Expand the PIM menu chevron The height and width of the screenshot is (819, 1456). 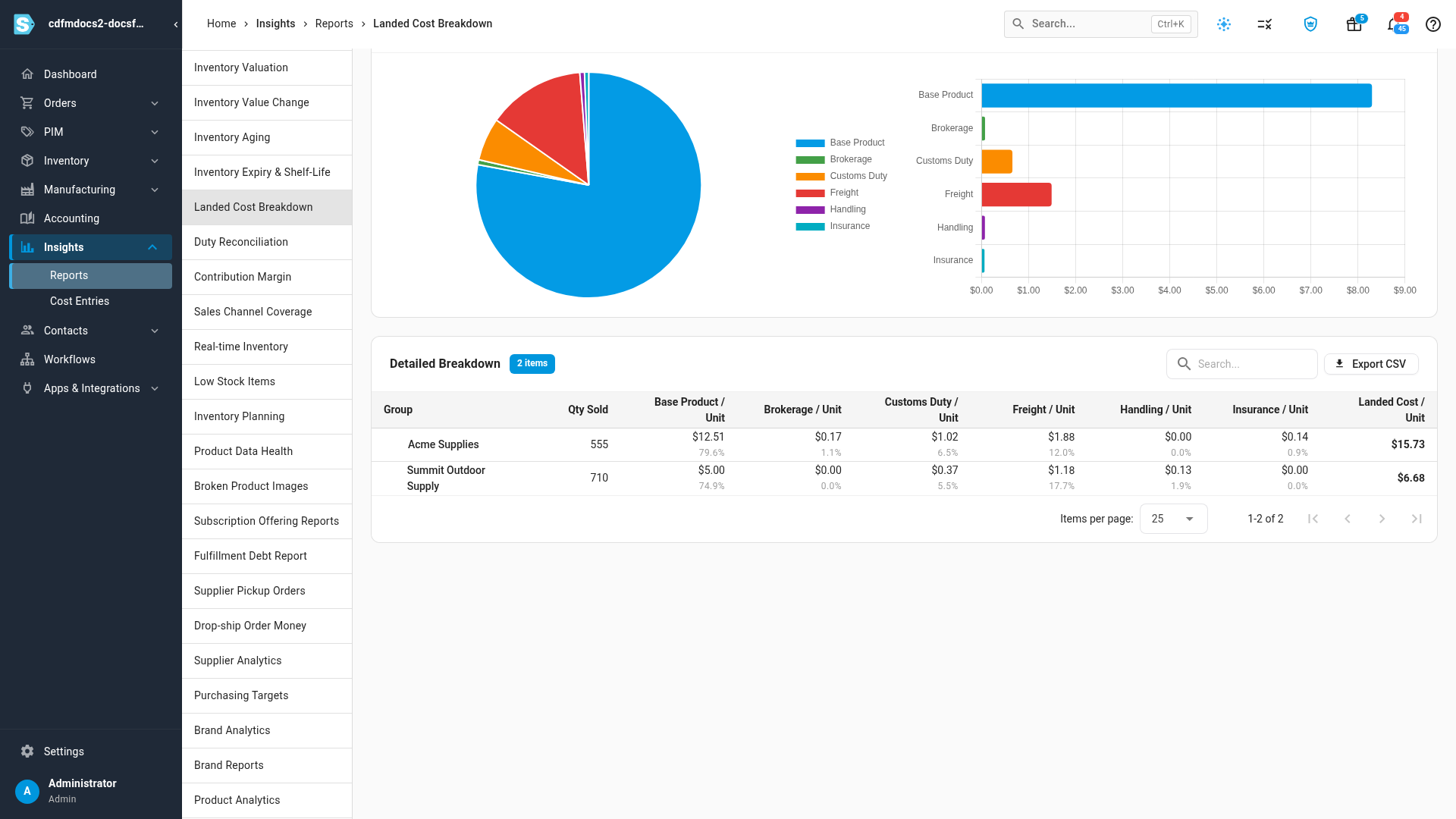(155, 132)
